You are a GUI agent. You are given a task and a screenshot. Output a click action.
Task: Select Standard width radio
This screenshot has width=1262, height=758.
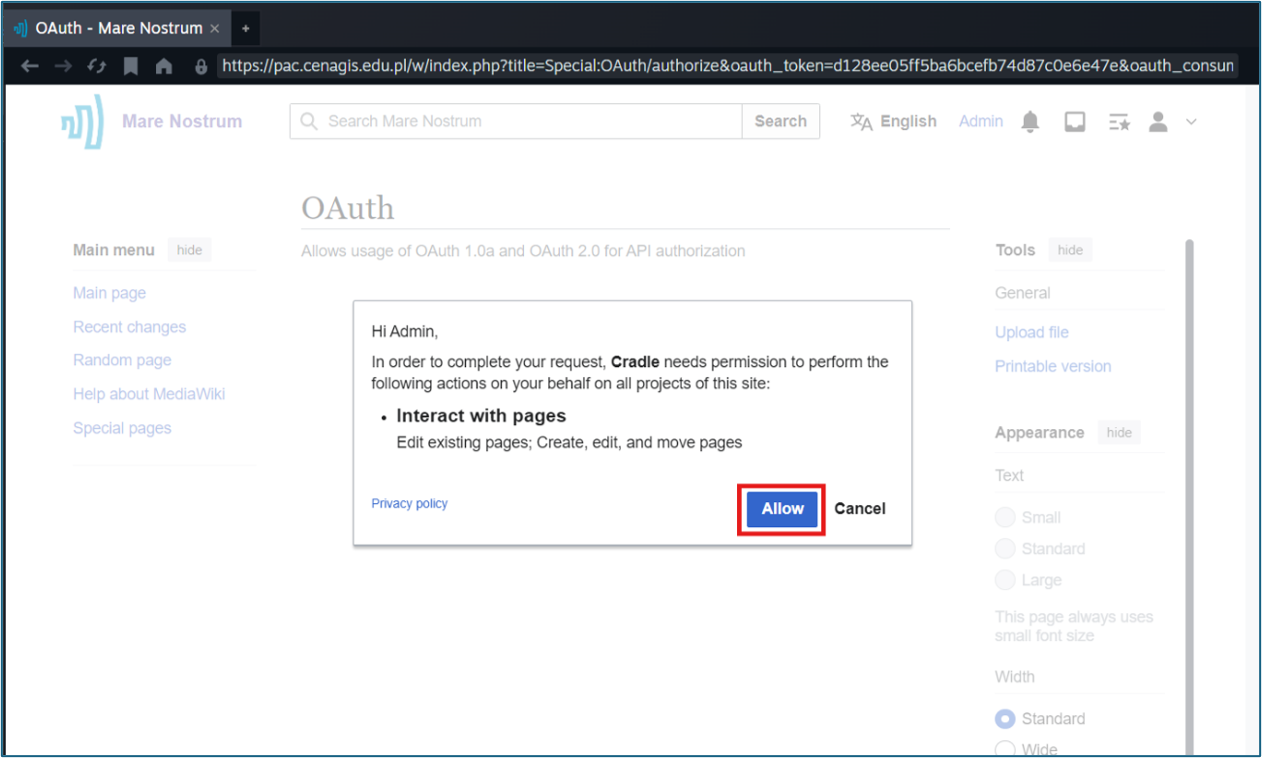(x=1005, y=719)
